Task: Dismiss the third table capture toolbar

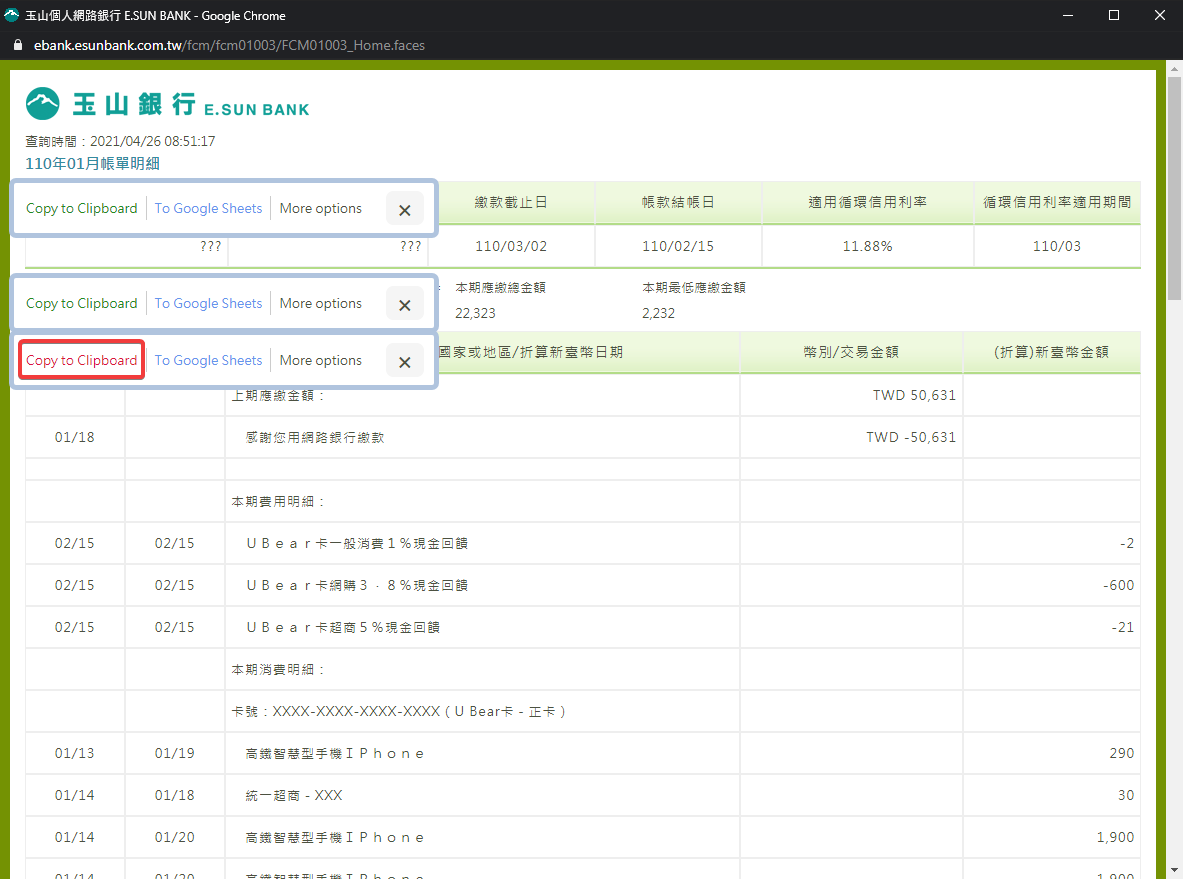Action: coord(404,361)
